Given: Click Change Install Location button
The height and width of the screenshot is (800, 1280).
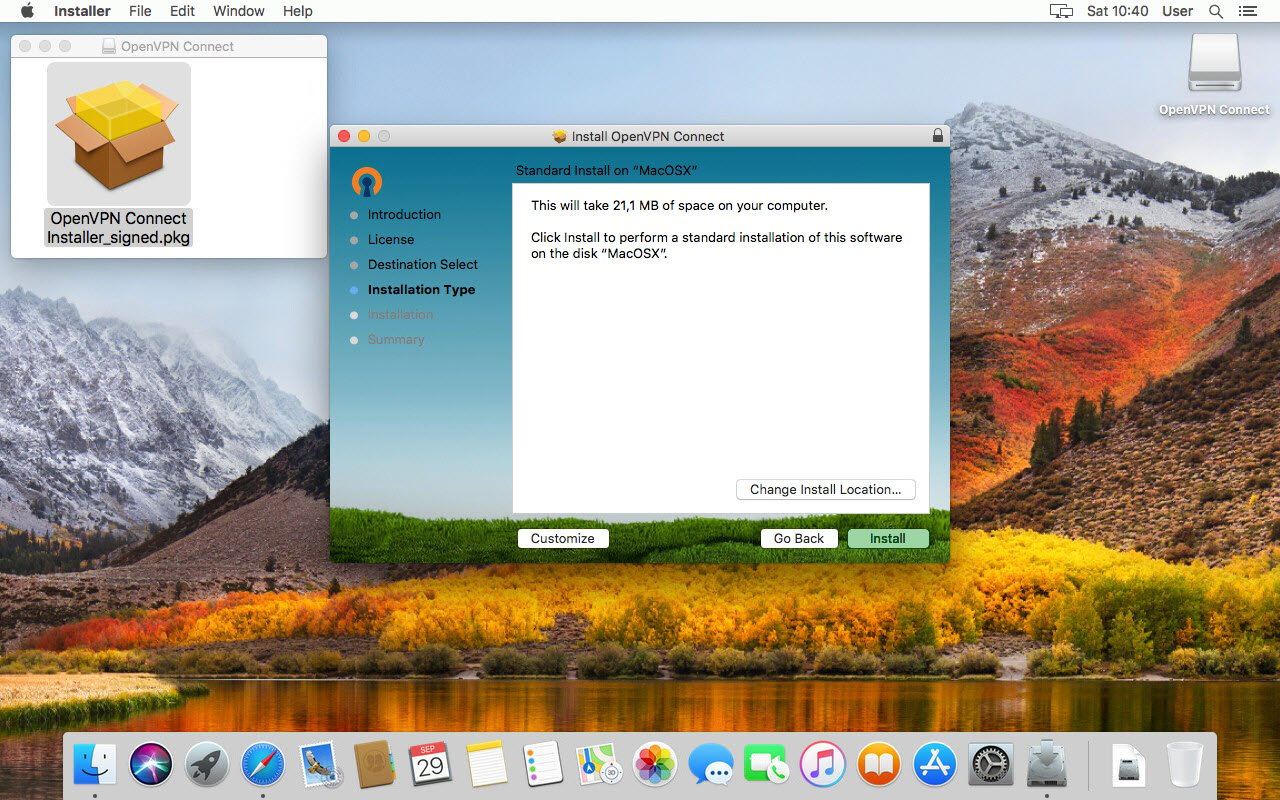Looking at the screenshot, I should [x=825, y=489].
